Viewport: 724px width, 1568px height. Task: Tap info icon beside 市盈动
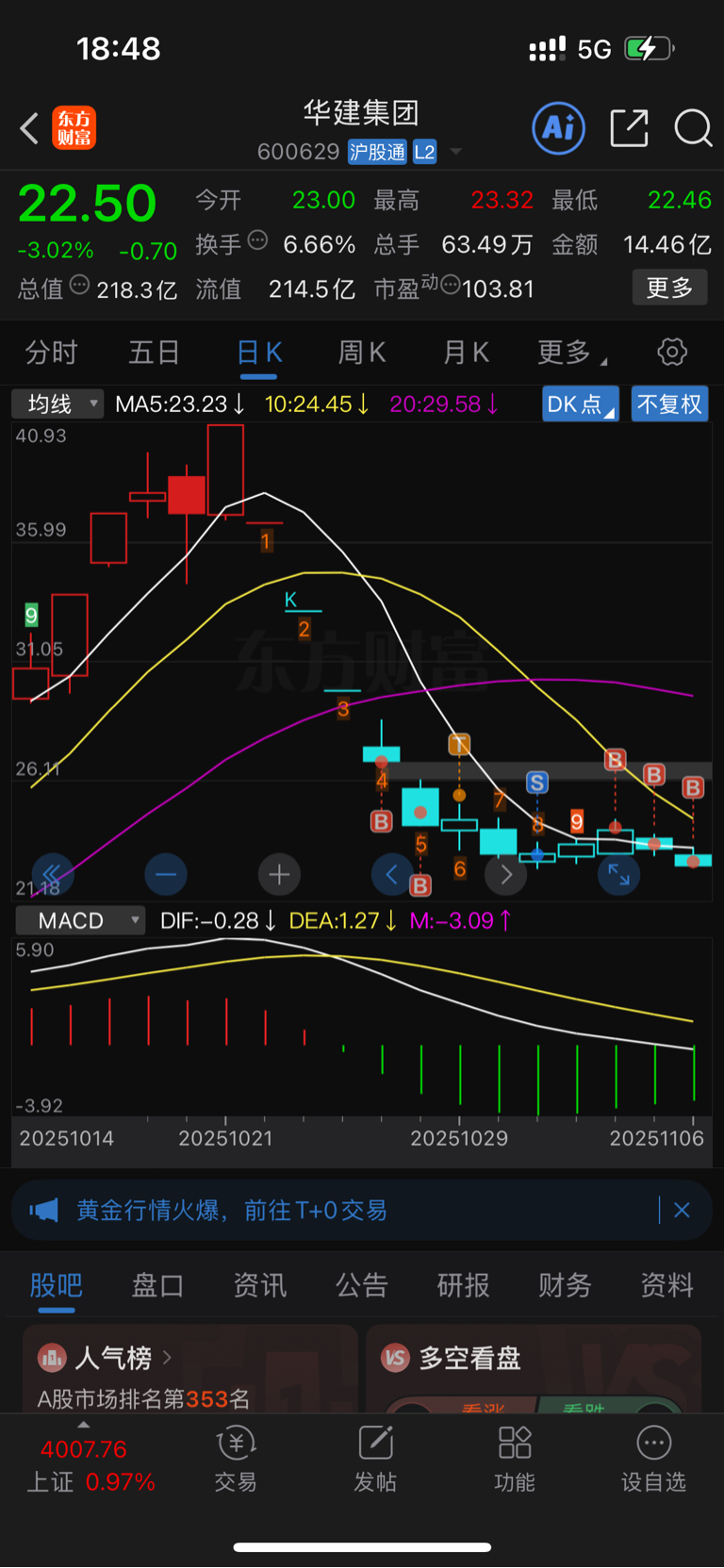point(451,285)
